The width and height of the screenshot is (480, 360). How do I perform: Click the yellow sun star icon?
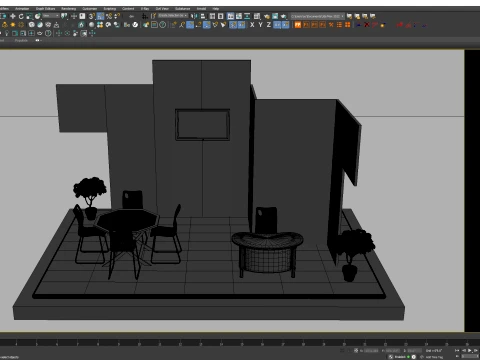point(13,24)
